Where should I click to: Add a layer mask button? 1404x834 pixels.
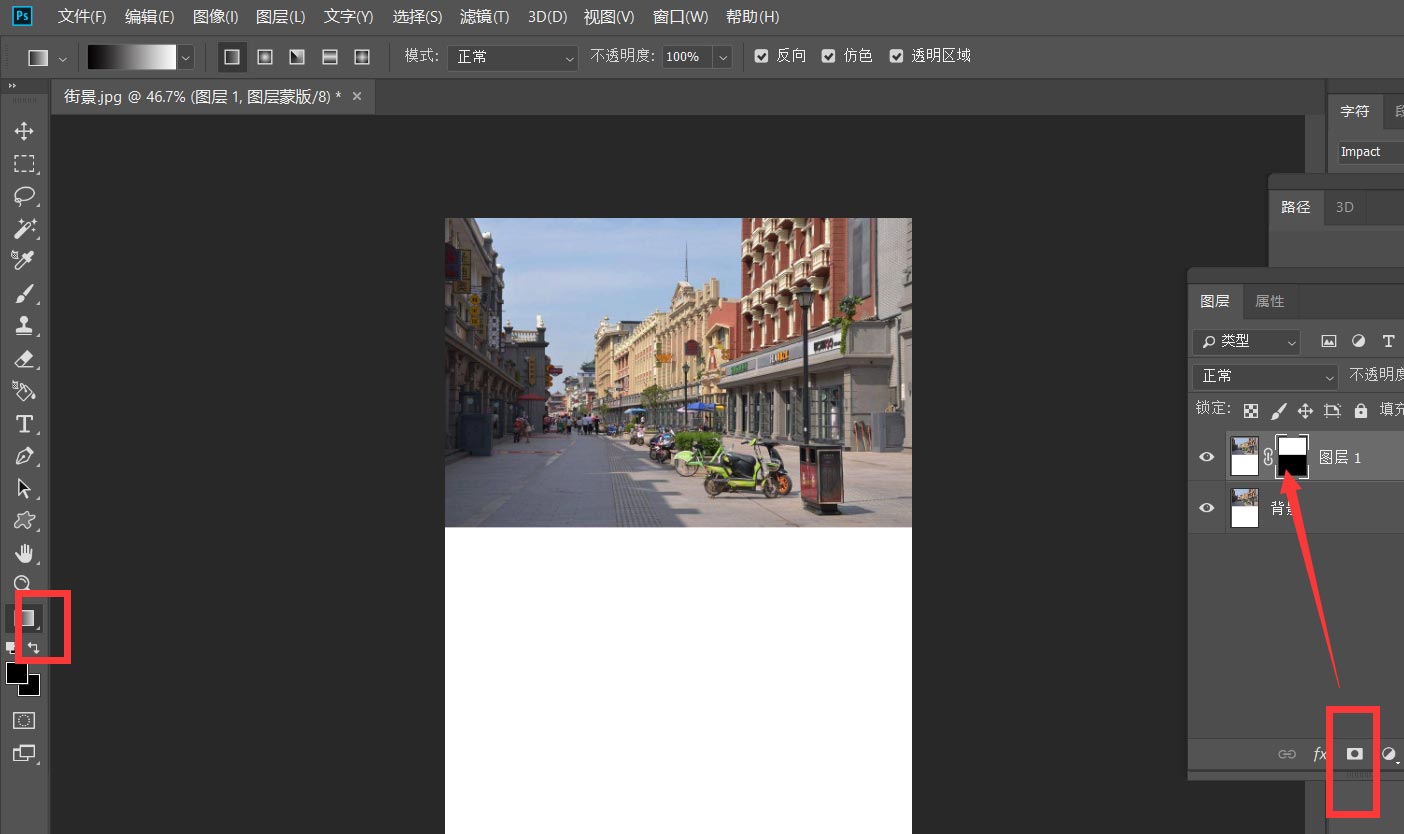click(1355, 754)
